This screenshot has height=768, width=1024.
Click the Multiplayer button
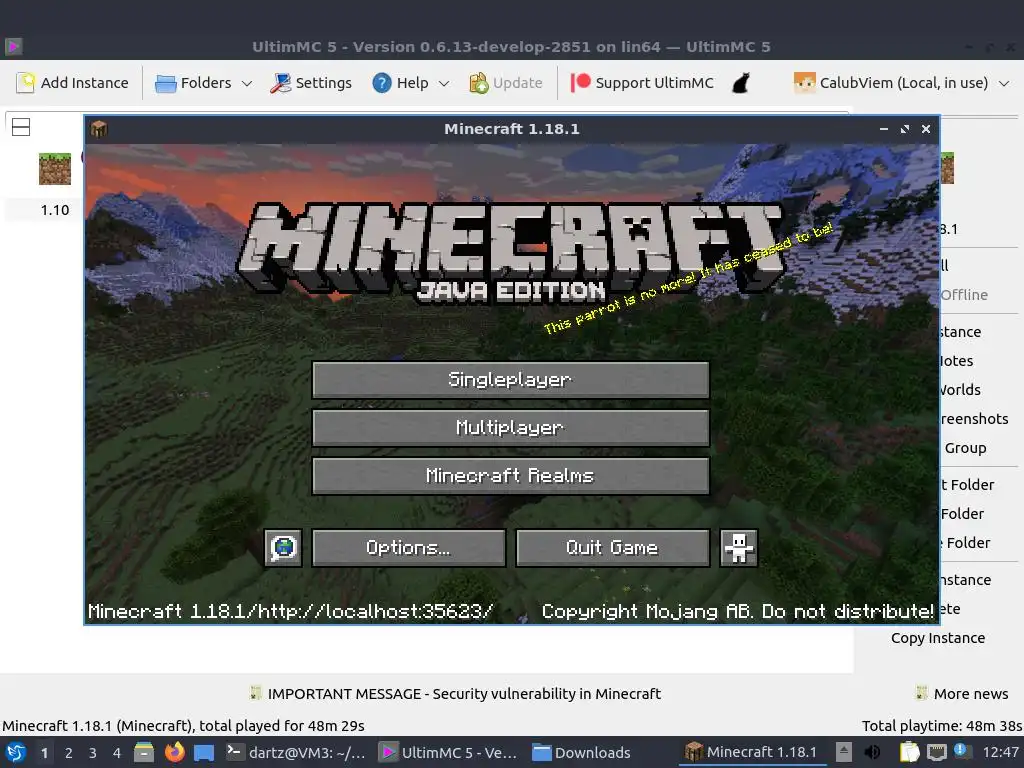511,428
